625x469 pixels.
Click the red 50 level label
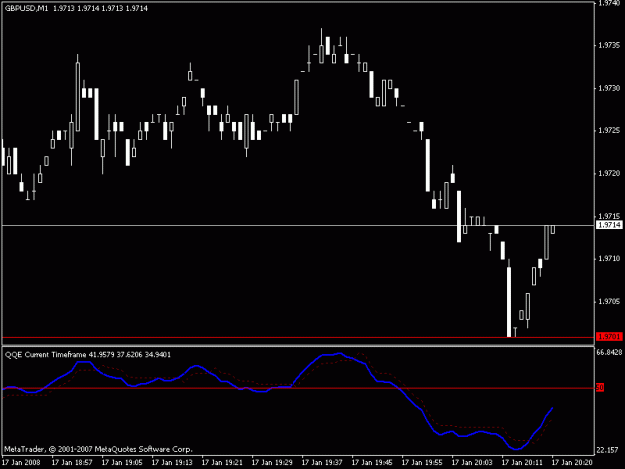point(600,387)
